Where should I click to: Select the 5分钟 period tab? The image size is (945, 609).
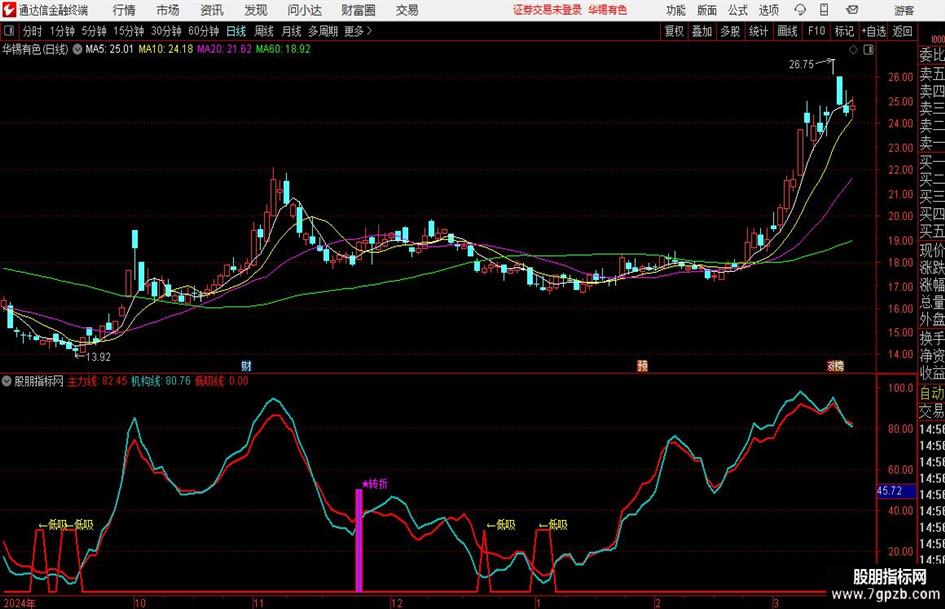coord(94,31)
